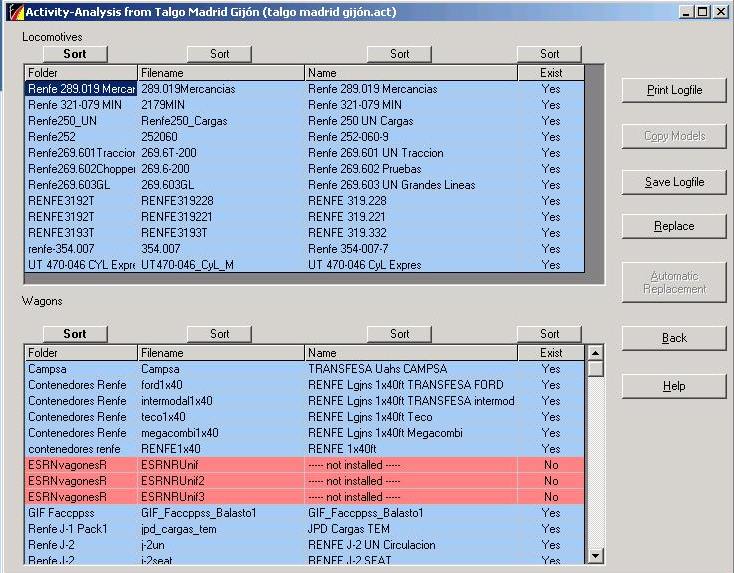The width and height of the screenshot is (734, 573).
Task: Select the ESRNRUnif2 not installed wagon row
Action: point(300,481)
